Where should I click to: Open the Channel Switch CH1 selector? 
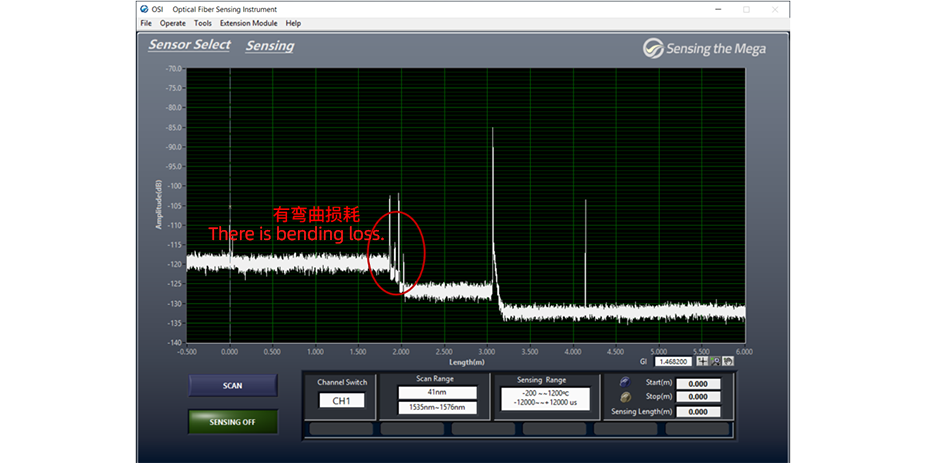[342, 401]
